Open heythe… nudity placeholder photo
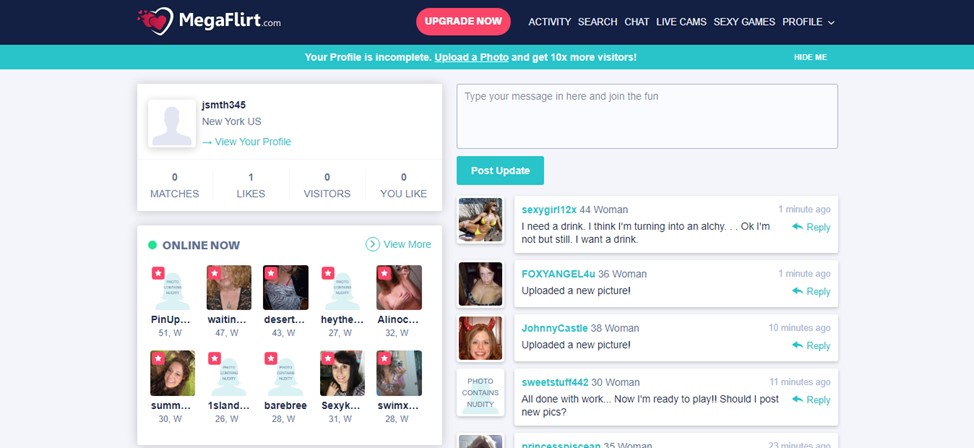 click(342, 288)
